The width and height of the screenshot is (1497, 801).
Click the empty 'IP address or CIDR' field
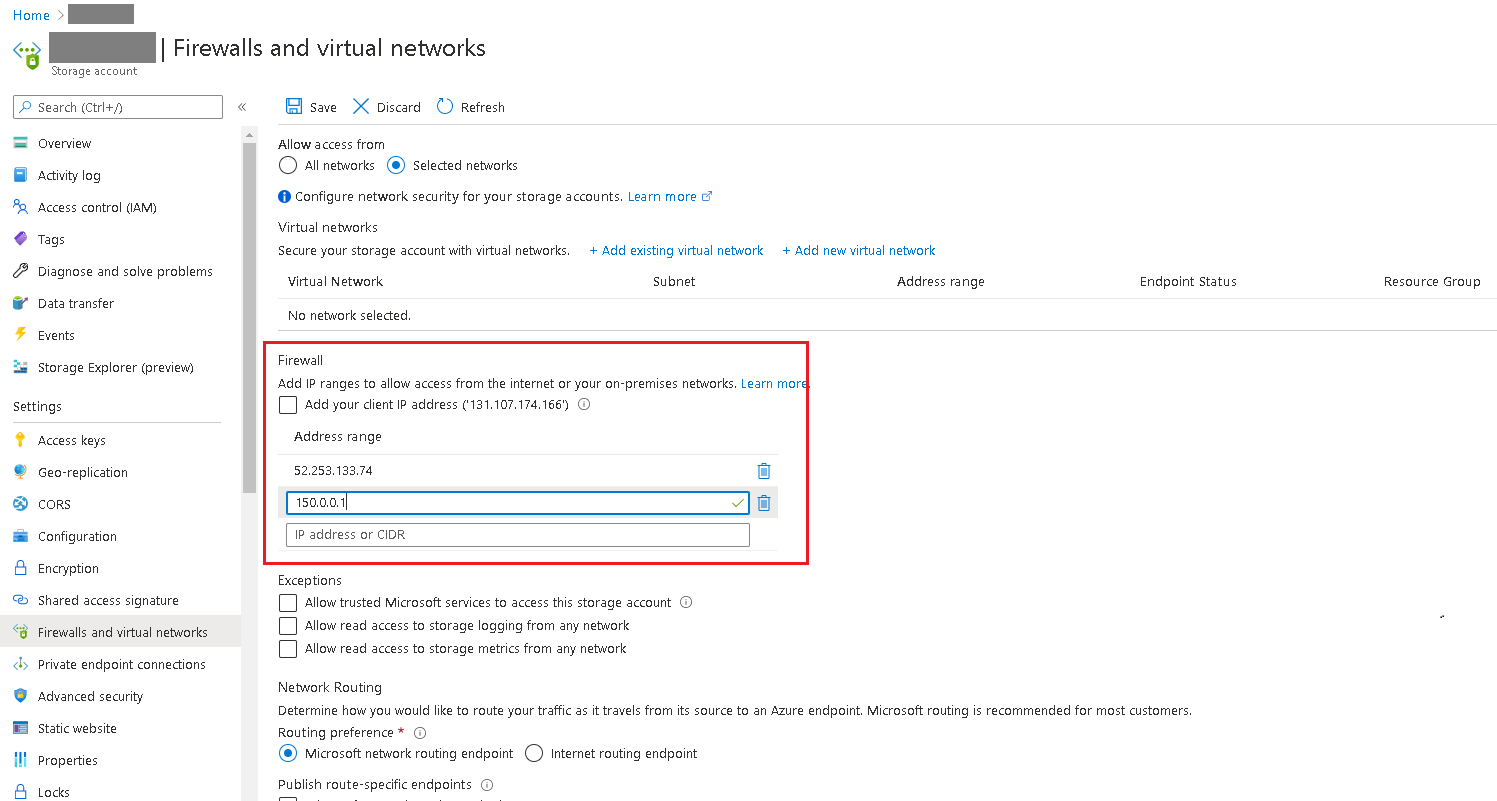tap(517, 535)
